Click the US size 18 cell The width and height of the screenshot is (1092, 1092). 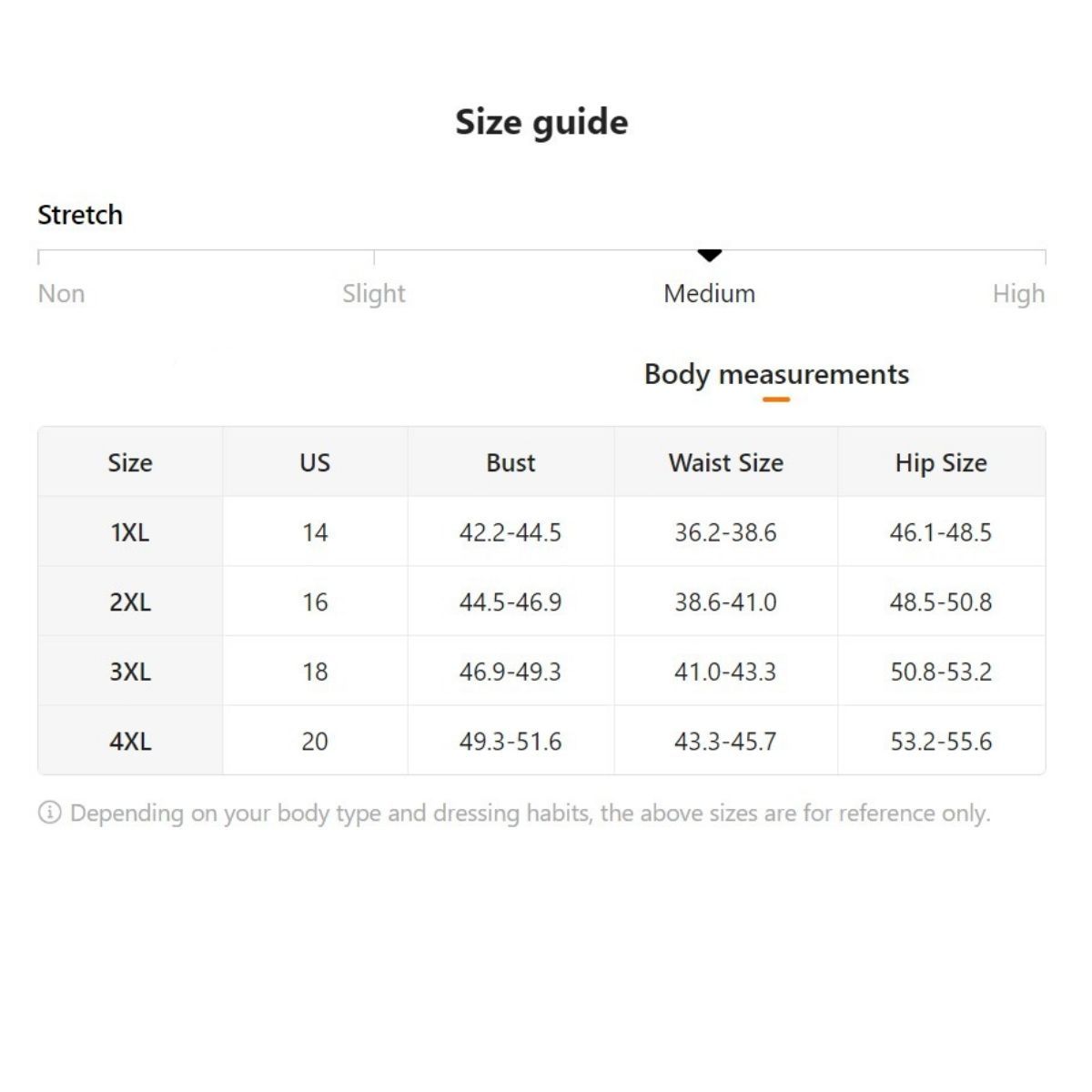click(315, 672)
